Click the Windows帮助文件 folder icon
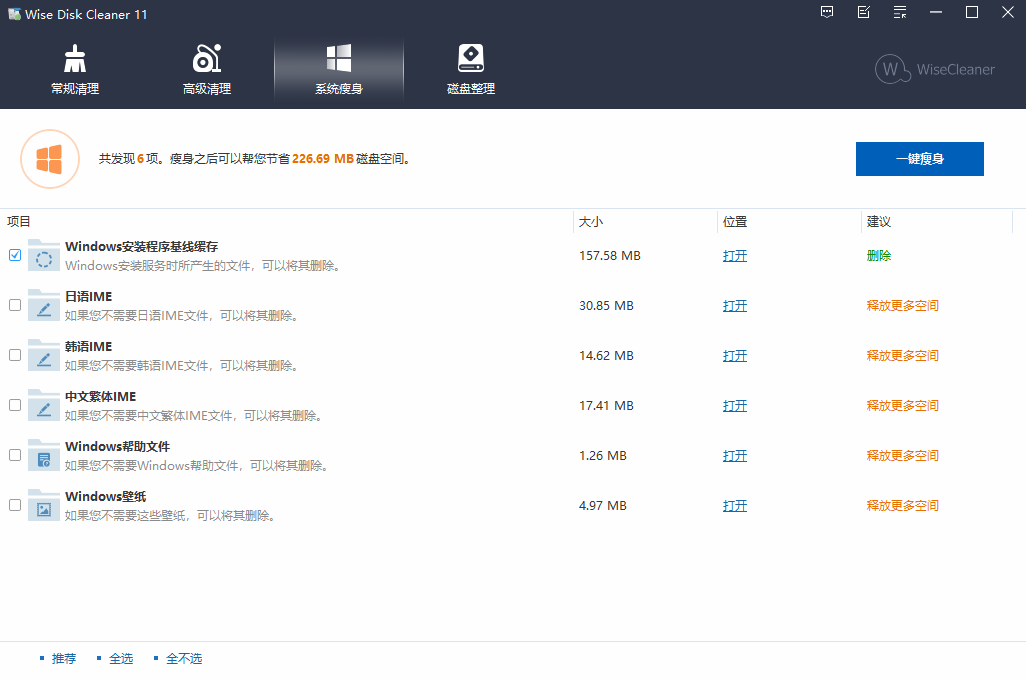Image resolution: width=1026 pixels, height=679 pixels. click(44, 456)
